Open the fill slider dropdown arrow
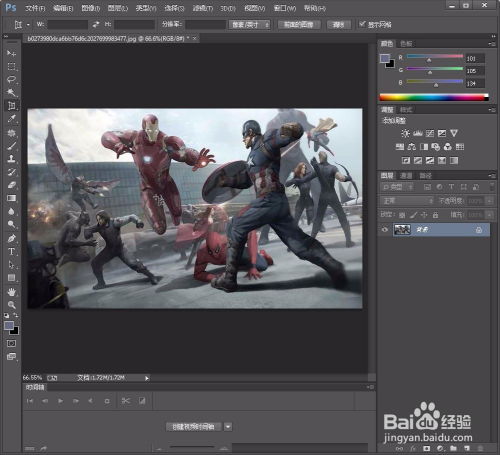The image size is (500, 455). 489,215
